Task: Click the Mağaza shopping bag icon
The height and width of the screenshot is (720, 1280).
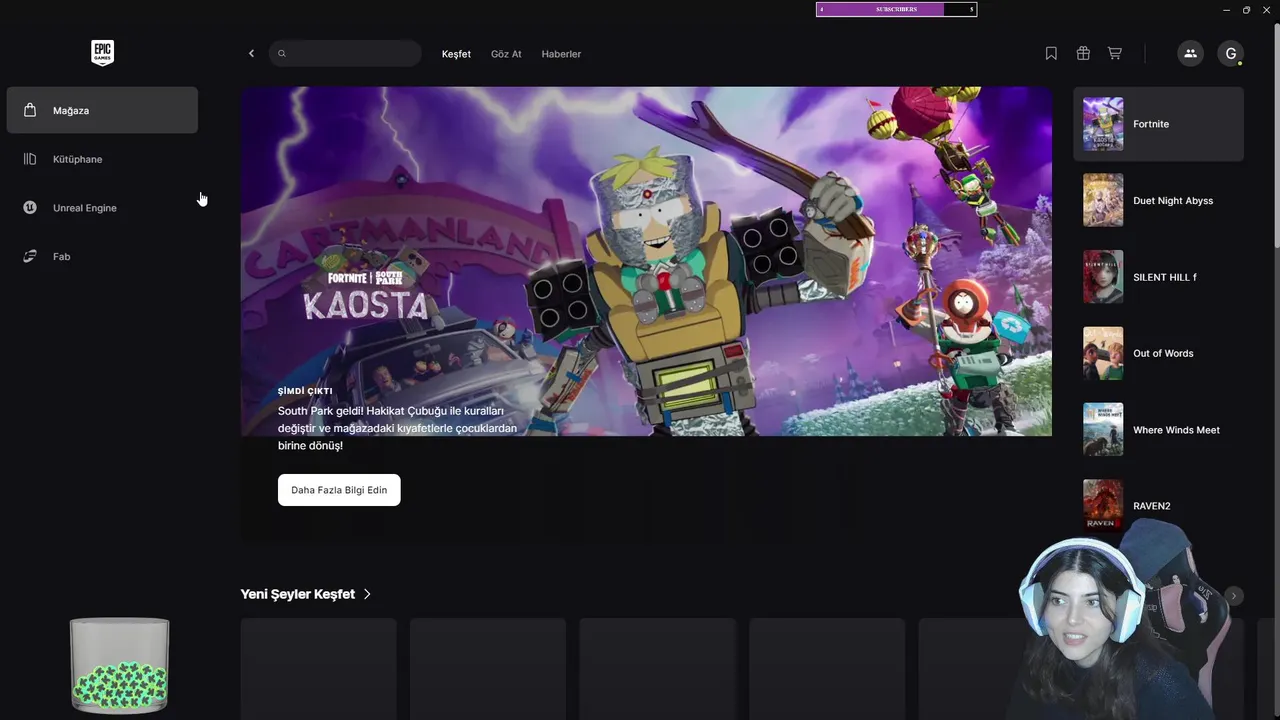Action: 30,110
